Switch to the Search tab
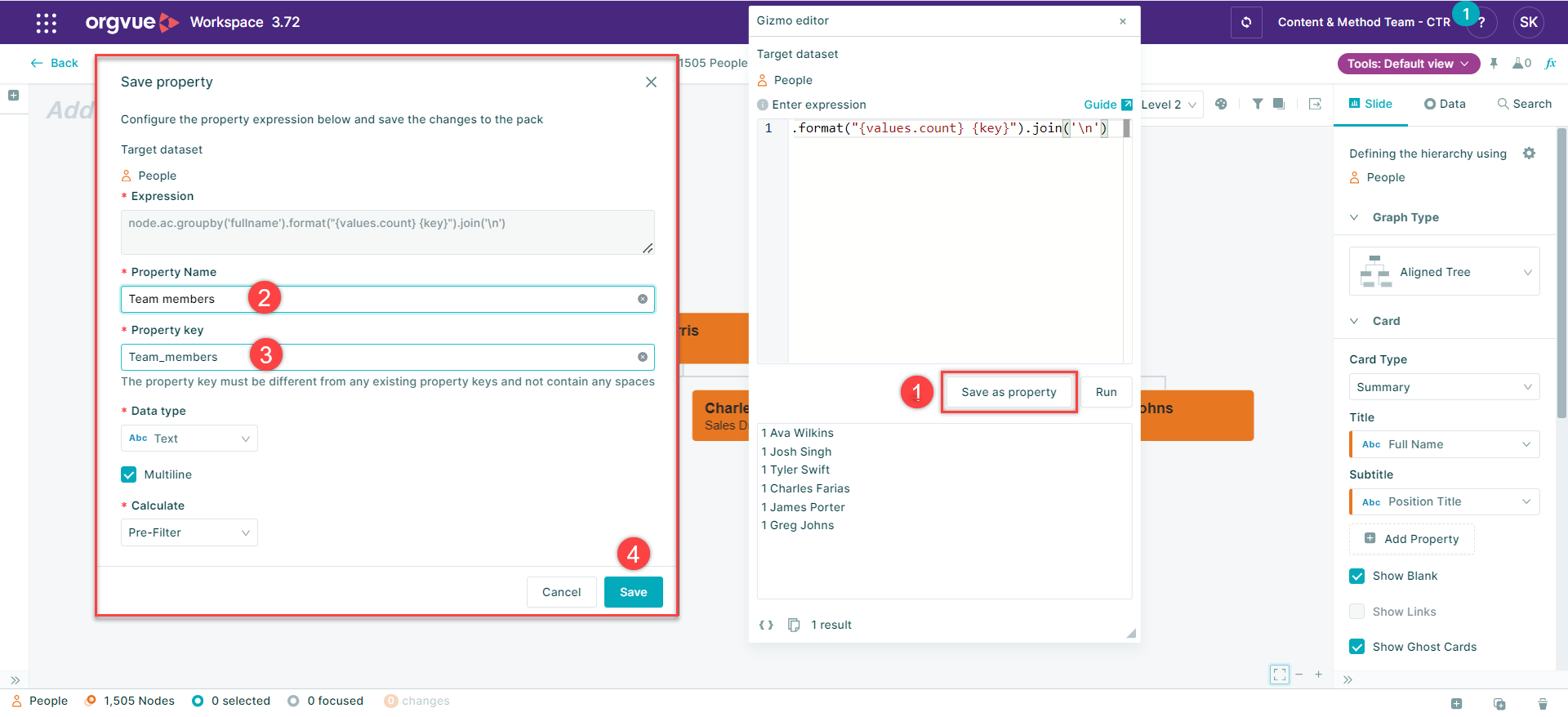This screenshot has height=717, width=1568. click(x=1524, y=104)
